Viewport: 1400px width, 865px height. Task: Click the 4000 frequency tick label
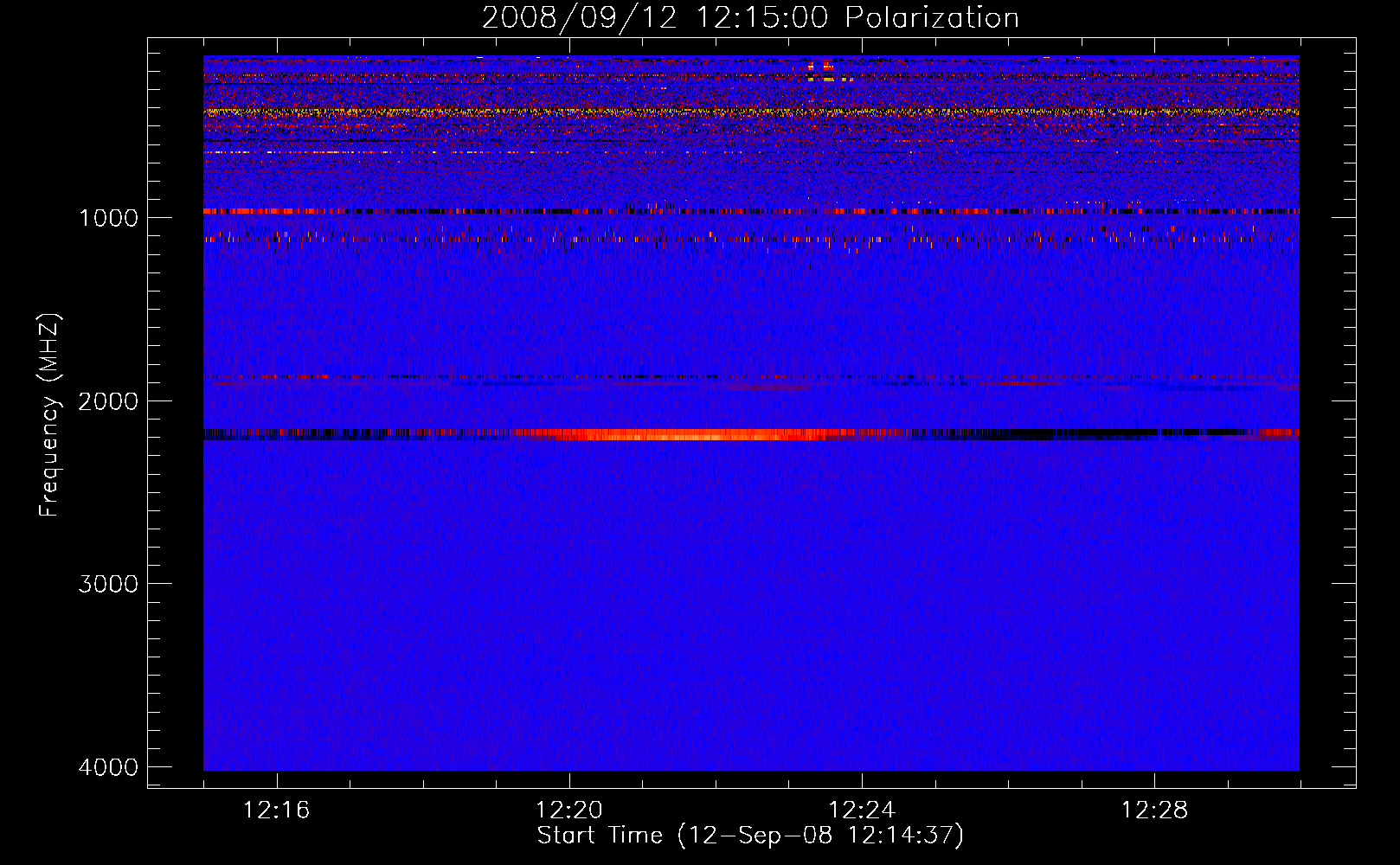108,767
